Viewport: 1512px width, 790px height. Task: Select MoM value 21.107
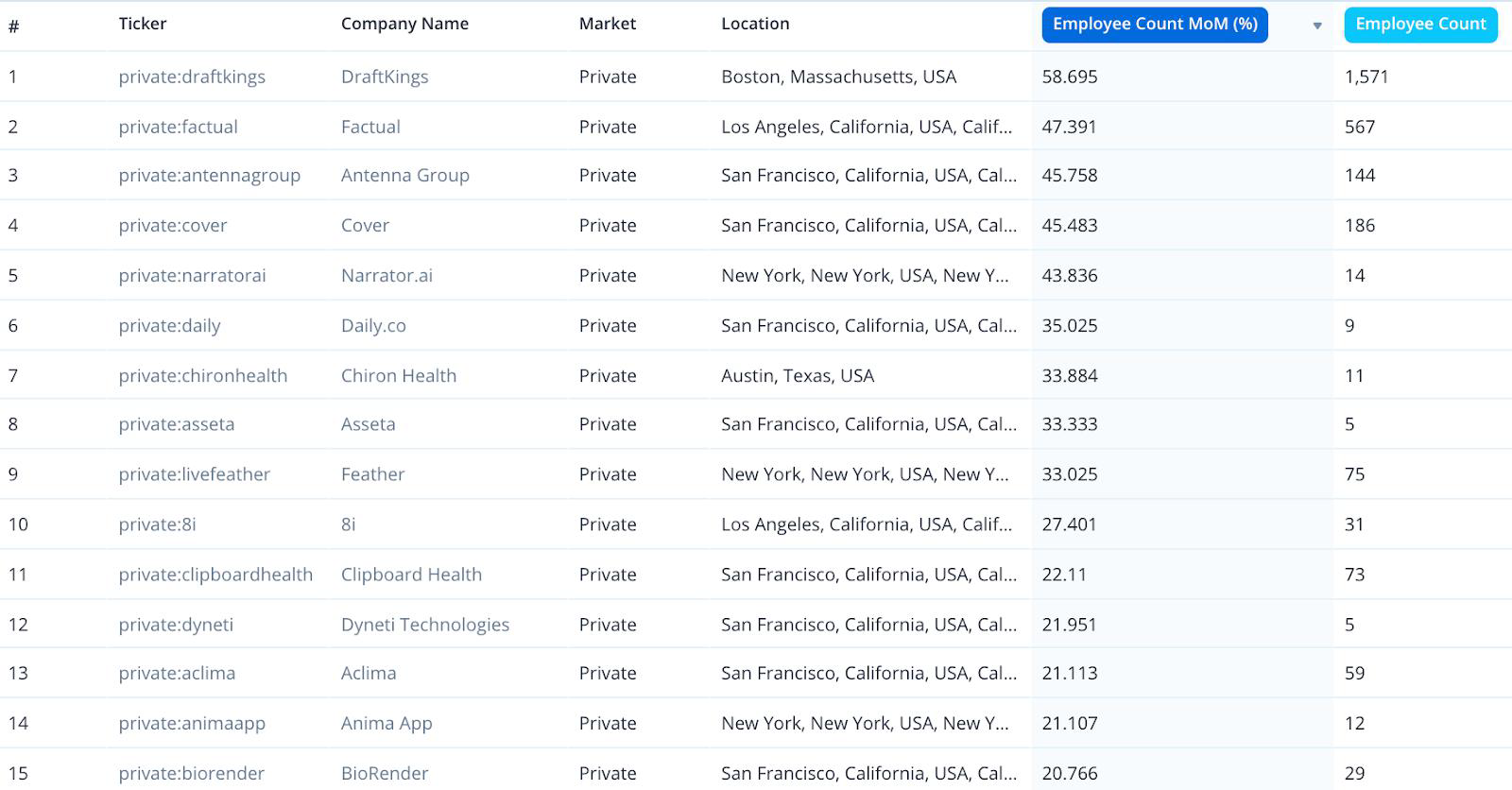(1070, 723)
